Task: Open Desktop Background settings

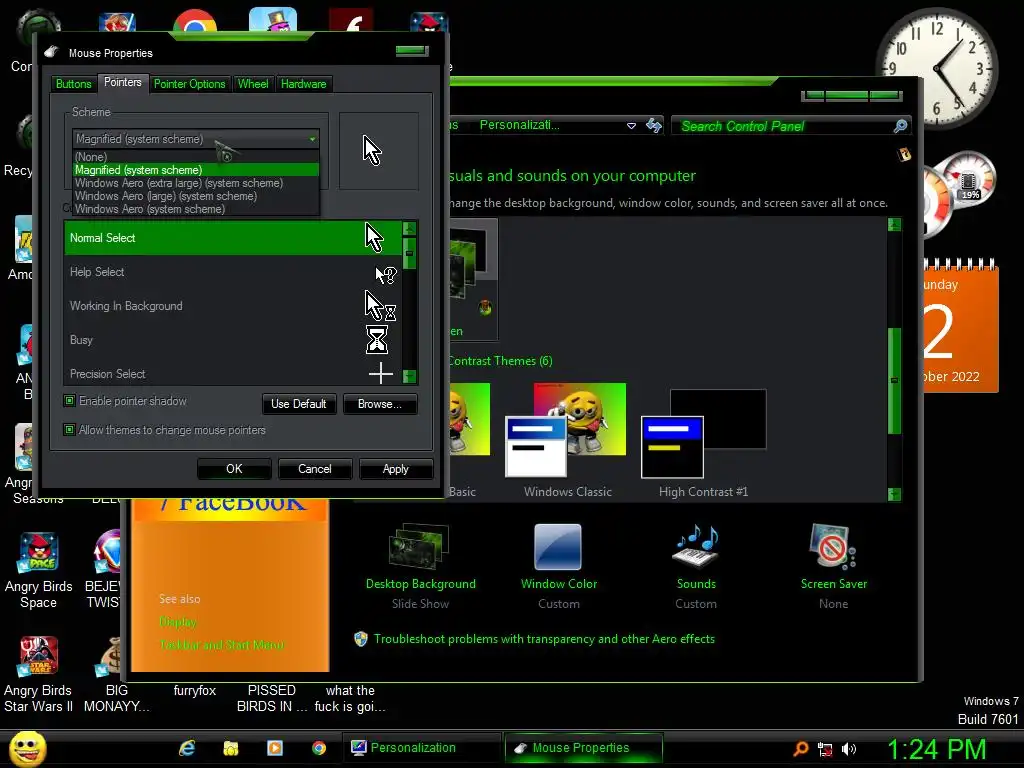Action: click(x=421, y=566)
